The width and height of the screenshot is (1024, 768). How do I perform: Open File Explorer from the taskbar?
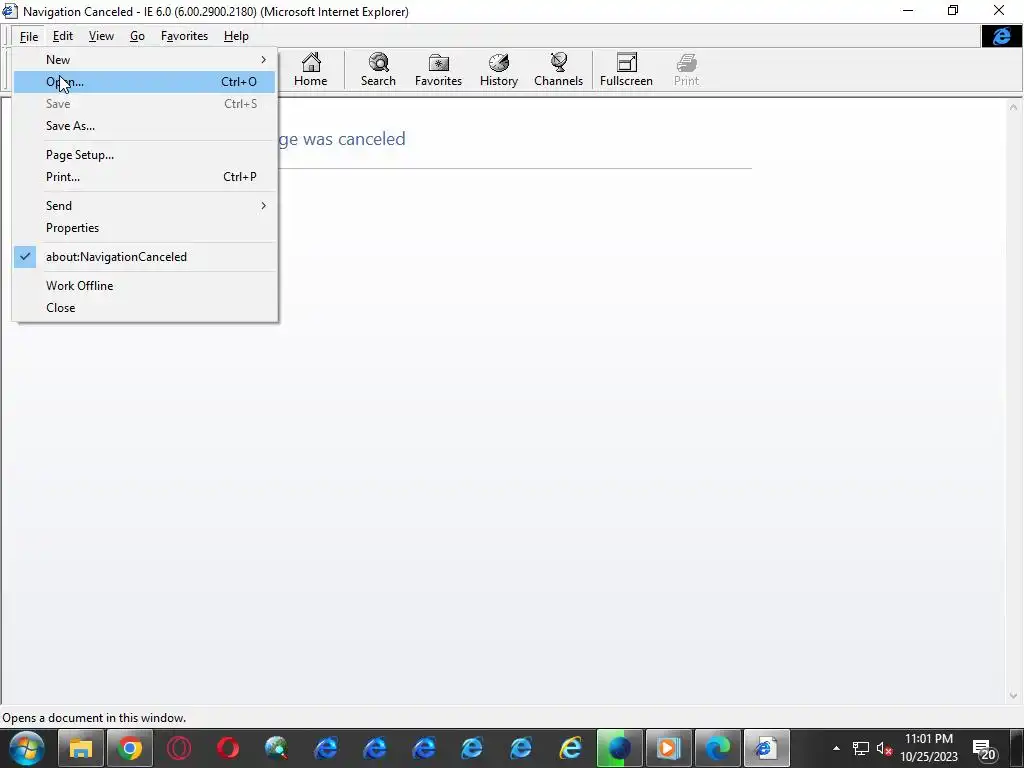[x=81, y=748]
